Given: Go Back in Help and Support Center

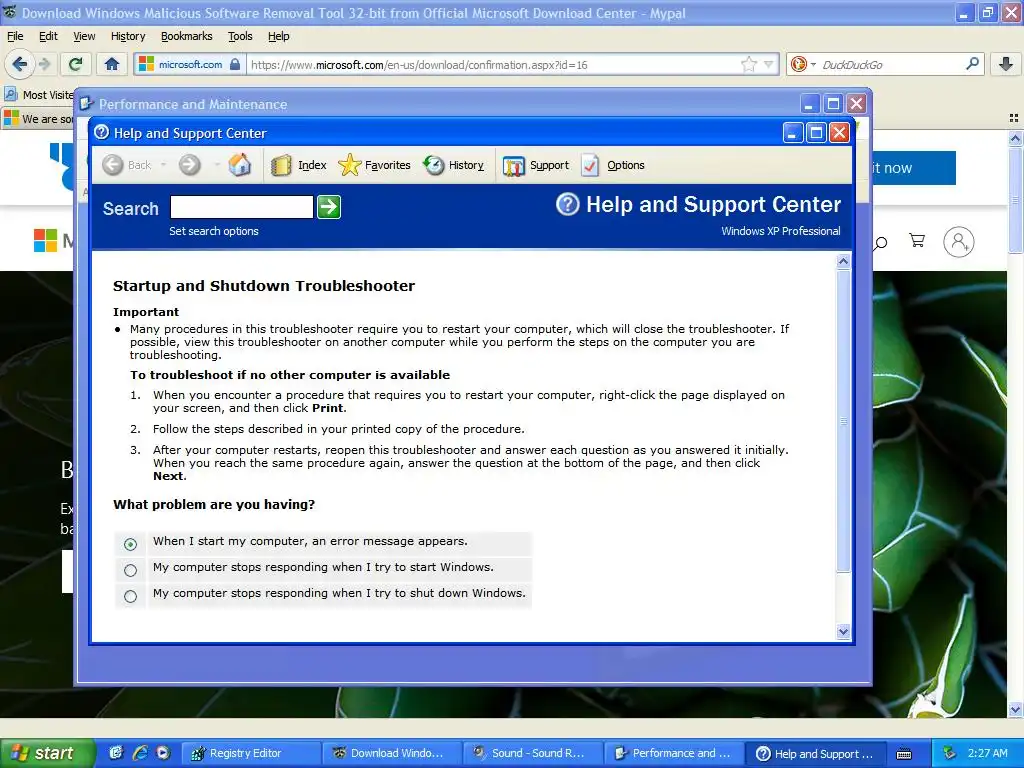Looking at the screenshot, I should click(127, 165).
